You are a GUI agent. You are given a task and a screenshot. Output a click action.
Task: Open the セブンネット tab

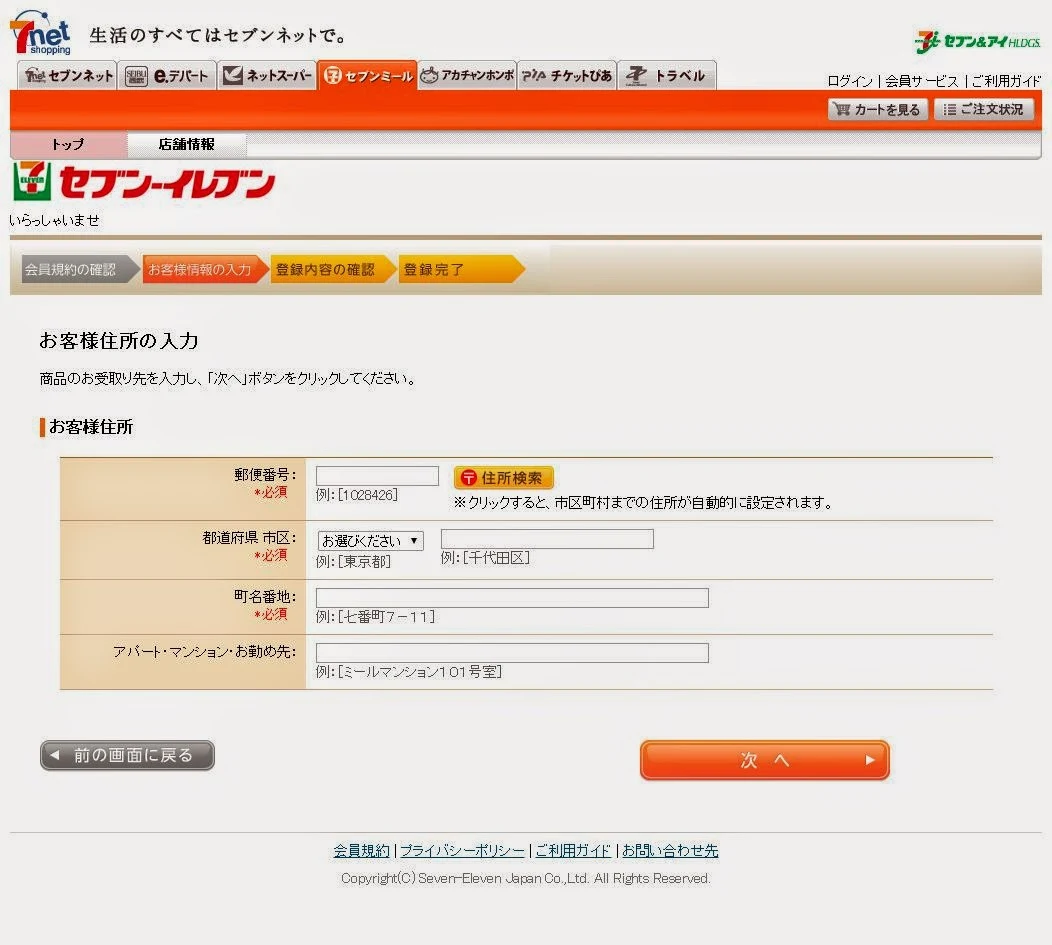(x=68, y=76)
